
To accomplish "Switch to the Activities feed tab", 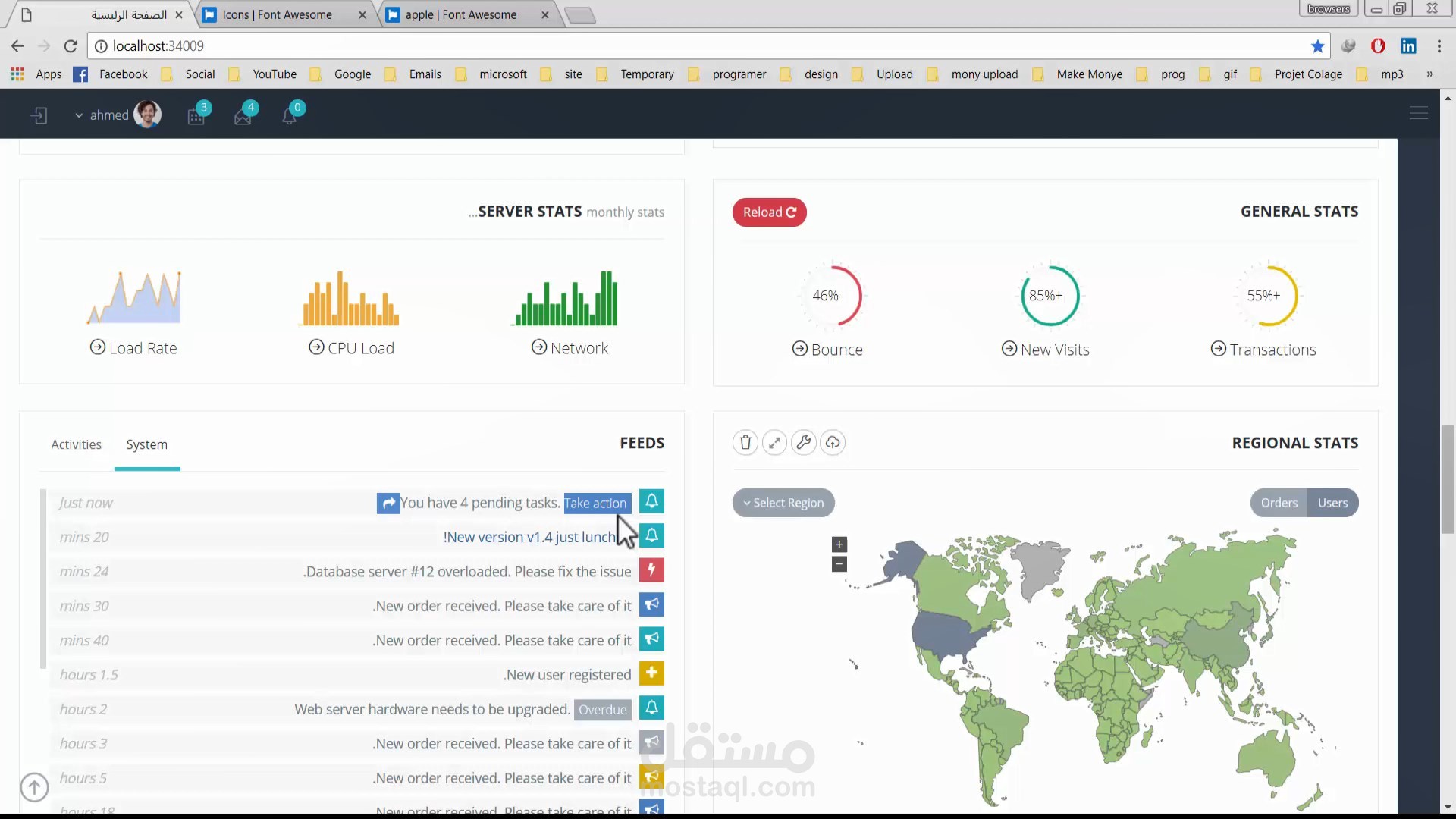I will 76,444.
